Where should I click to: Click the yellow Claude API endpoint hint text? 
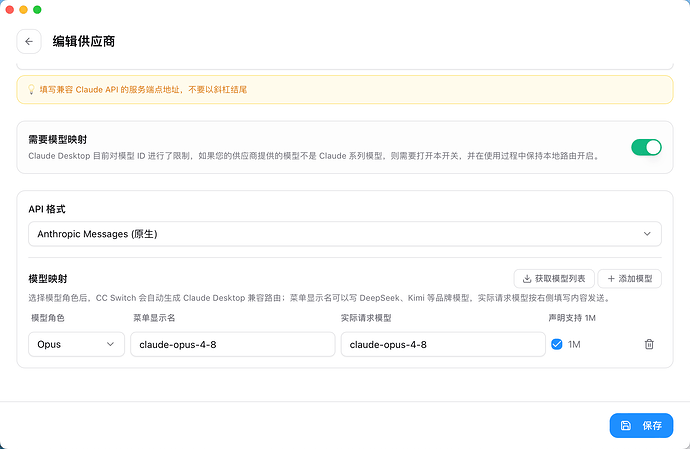(143, 89)
